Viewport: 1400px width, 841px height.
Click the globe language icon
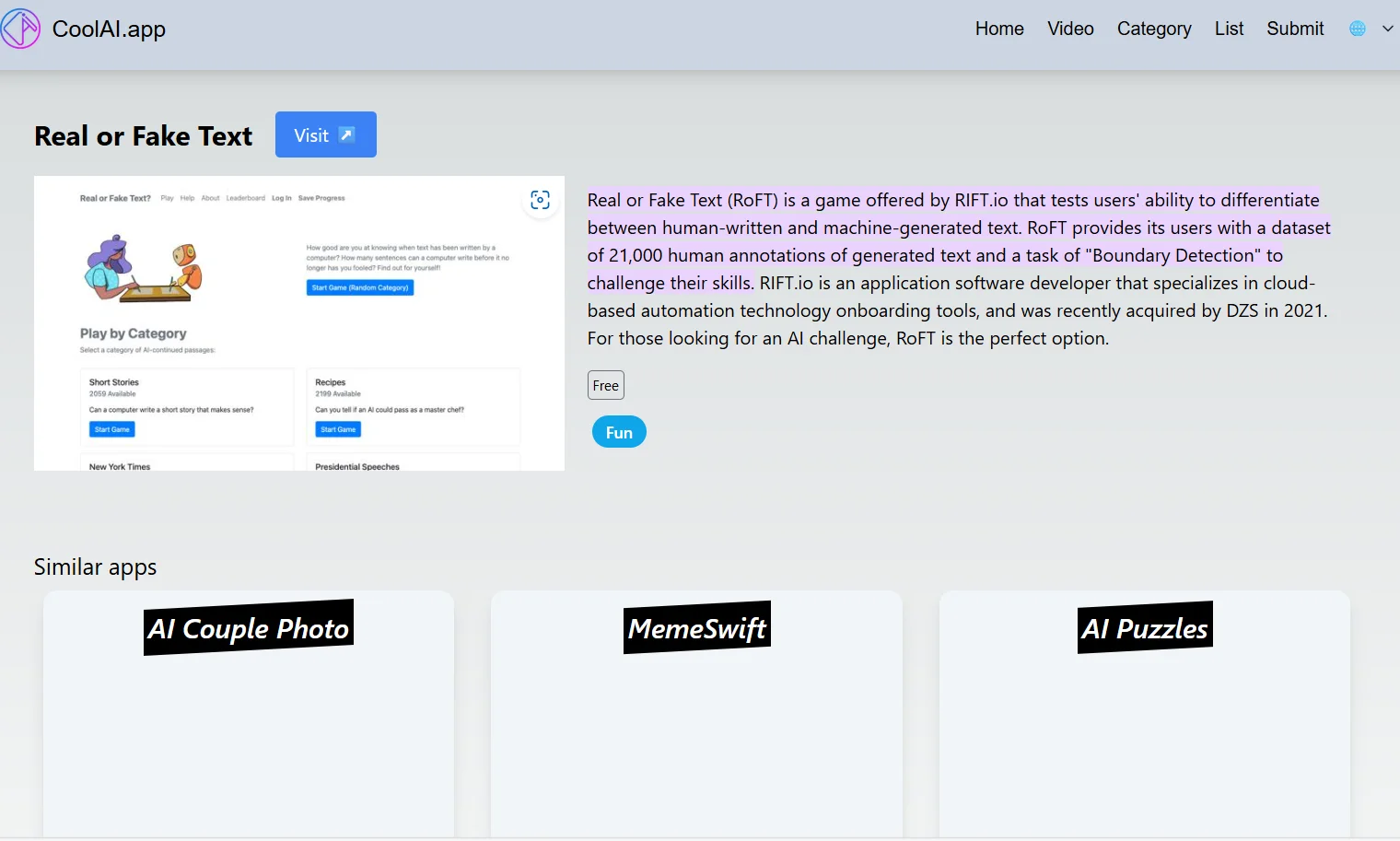pos(1357,29)
